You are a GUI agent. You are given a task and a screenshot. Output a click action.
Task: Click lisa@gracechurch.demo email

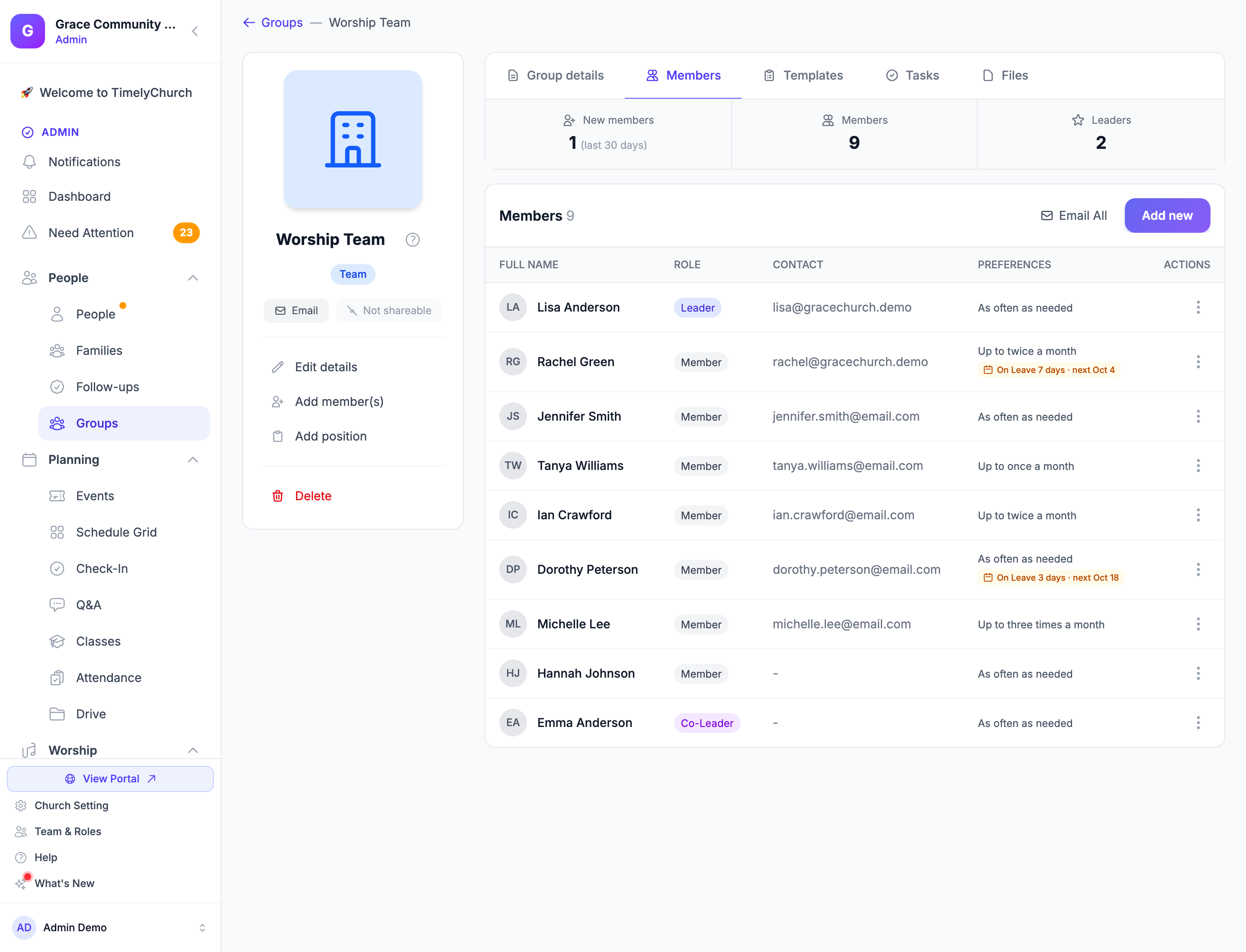point(841,307)
